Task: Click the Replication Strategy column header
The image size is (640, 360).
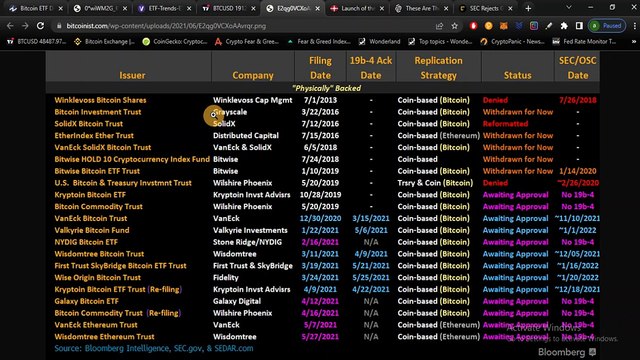Action: pos(438,68)
